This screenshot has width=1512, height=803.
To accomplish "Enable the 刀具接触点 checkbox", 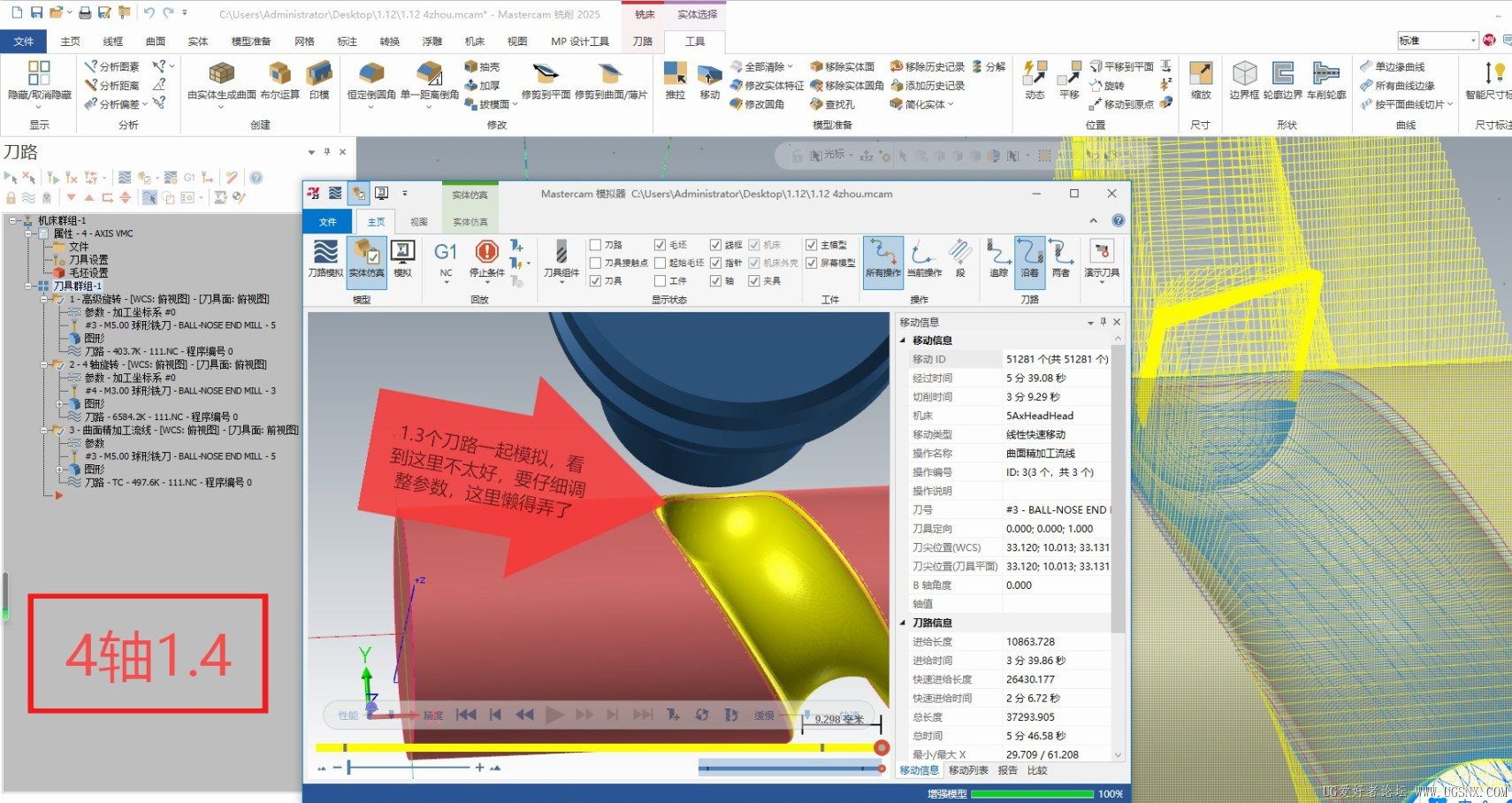I will (595, 263).
